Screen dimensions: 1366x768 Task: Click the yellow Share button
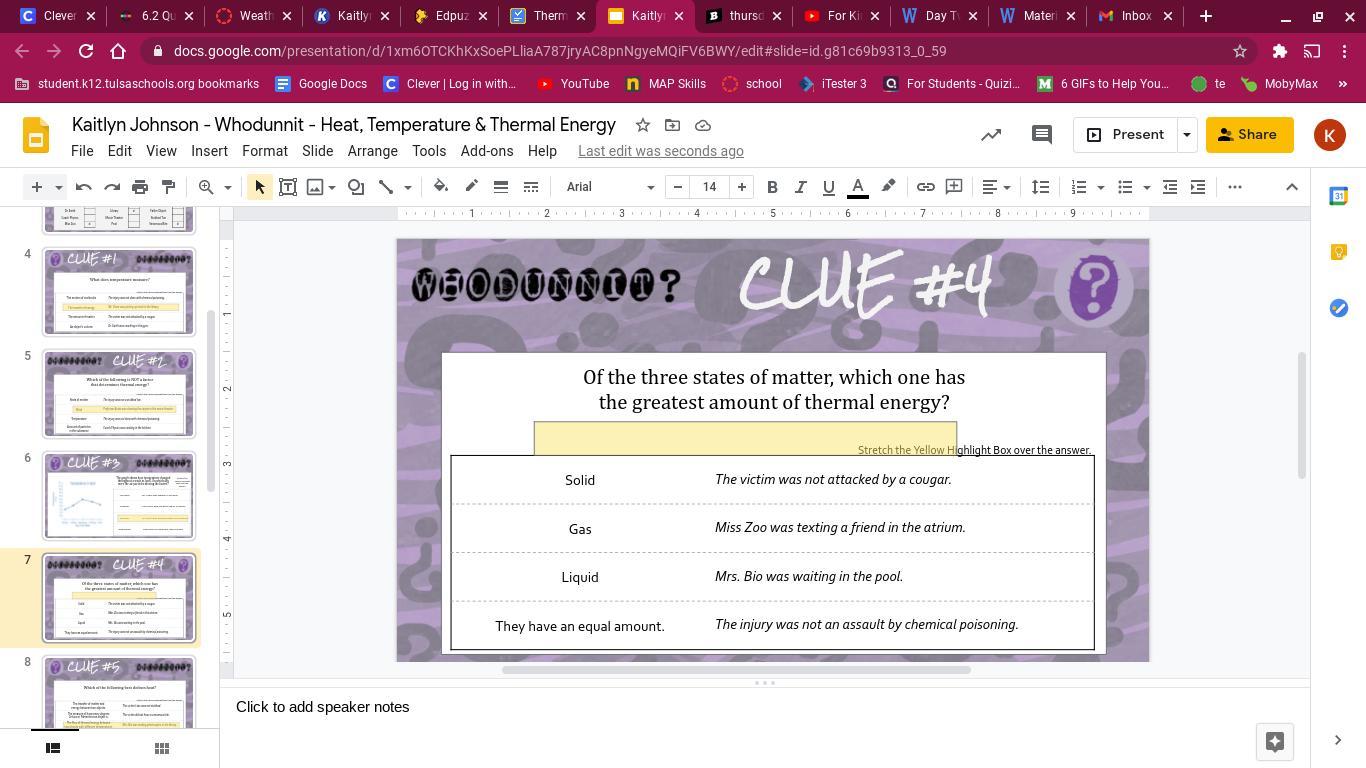click(1248, 135)
